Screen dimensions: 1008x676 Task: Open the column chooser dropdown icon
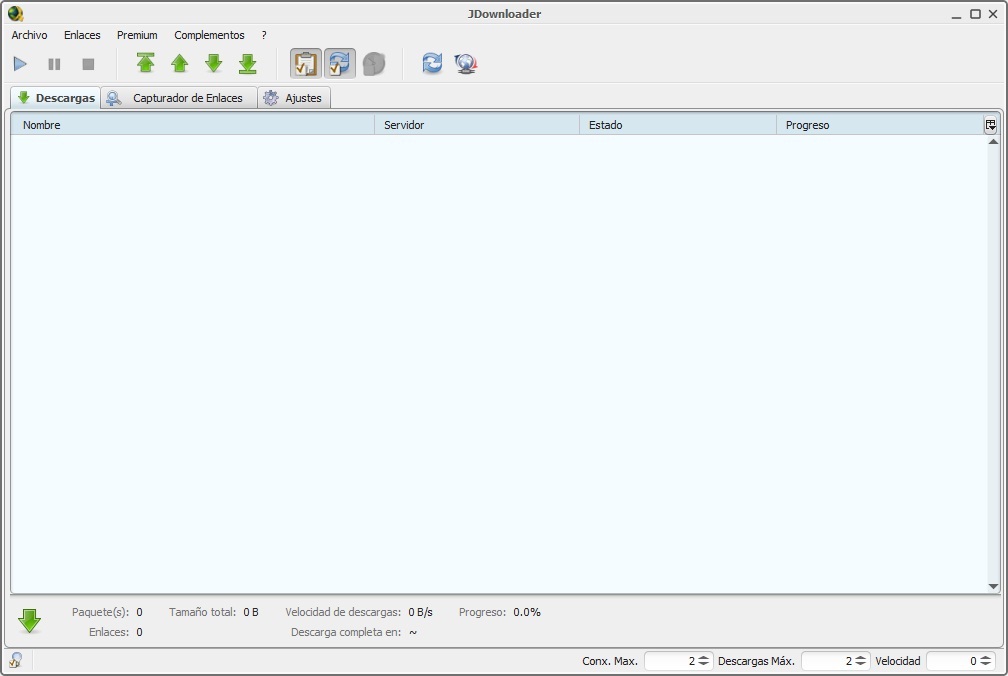(x=991, y=125)
